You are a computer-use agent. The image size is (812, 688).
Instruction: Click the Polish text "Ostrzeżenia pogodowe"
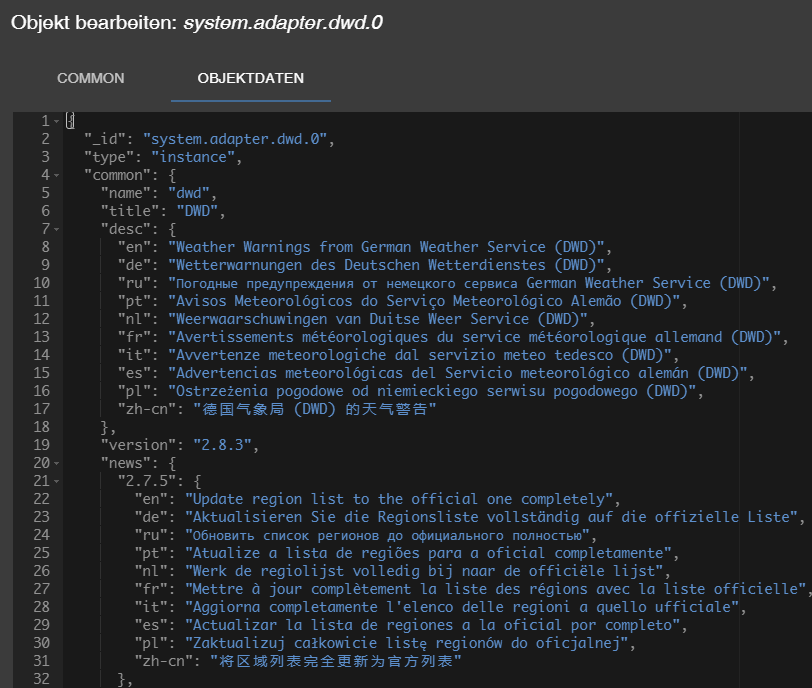click(259, 391)
